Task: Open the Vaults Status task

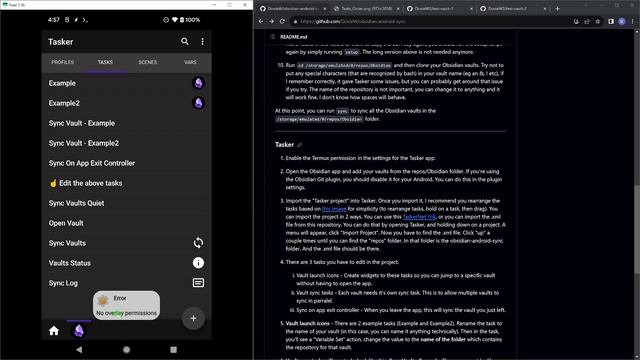Action: [127, 263]
